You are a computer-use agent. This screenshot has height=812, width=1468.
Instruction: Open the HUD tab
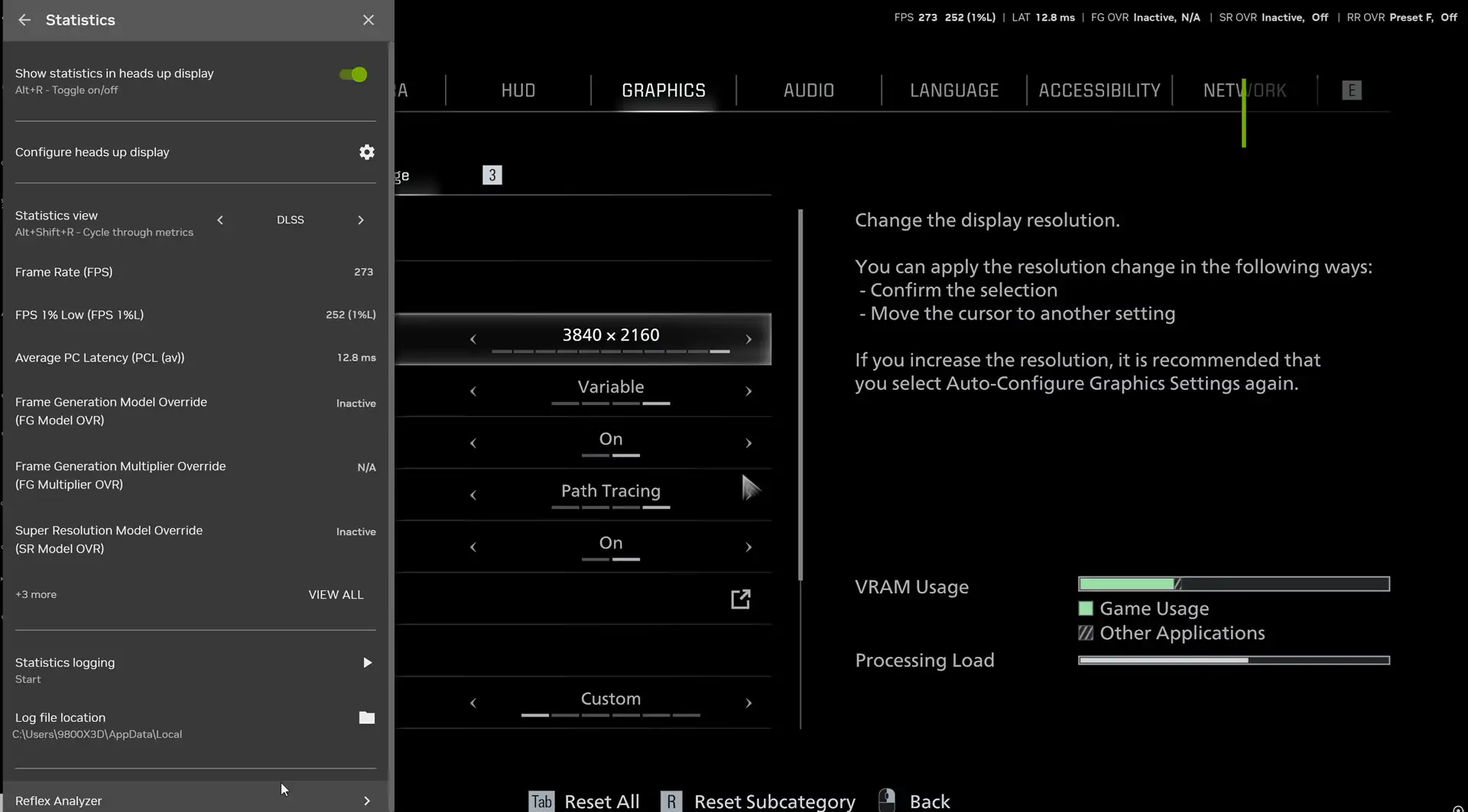518,90
